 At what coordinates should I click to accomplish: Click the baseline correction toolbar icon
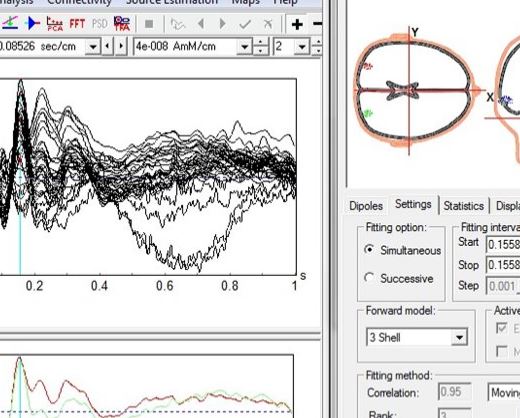[10, 24]
